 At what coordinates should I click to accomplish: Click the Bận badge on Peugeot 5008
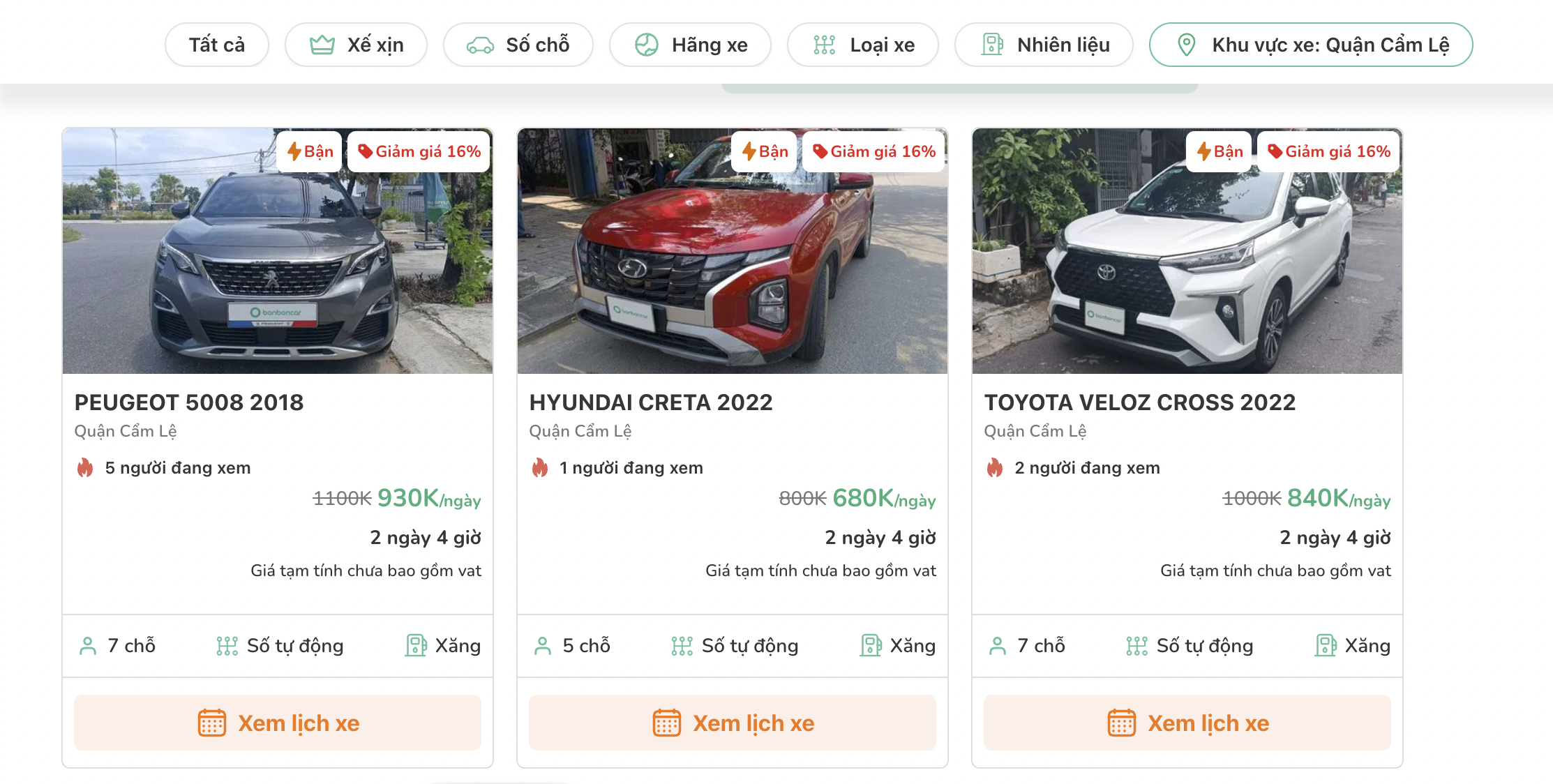coord(310,151)
